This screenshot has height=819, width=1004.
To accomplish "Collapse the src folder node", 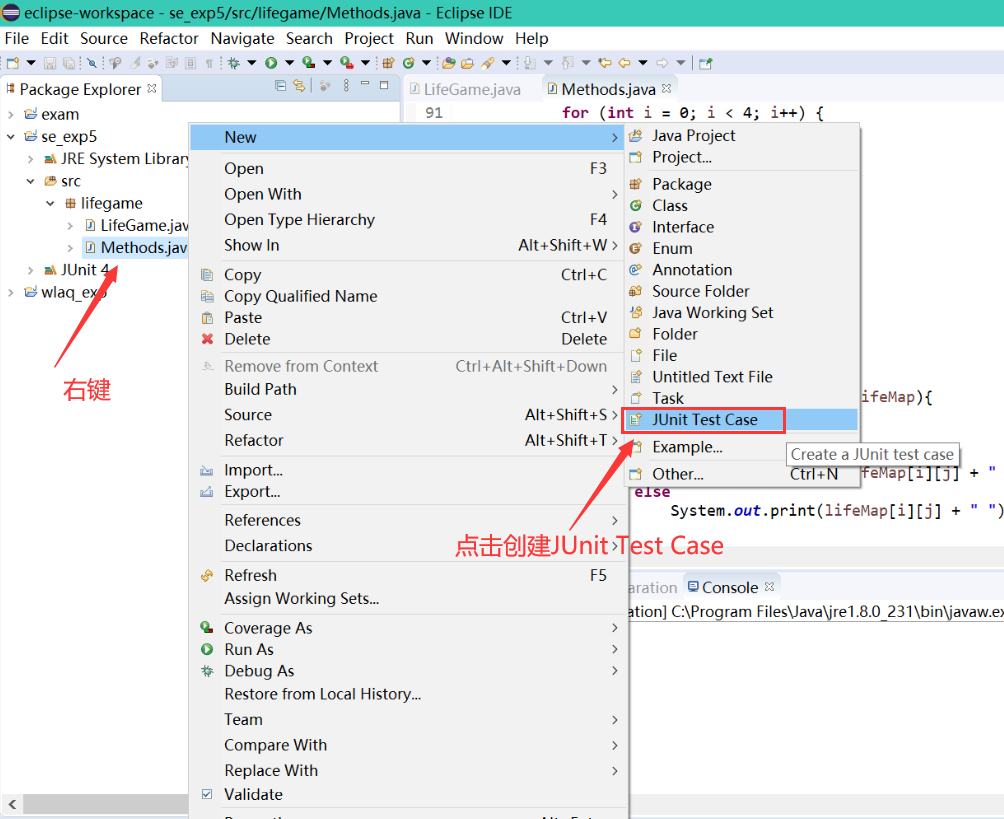I will pyautogui.click(x=30, y=181).
